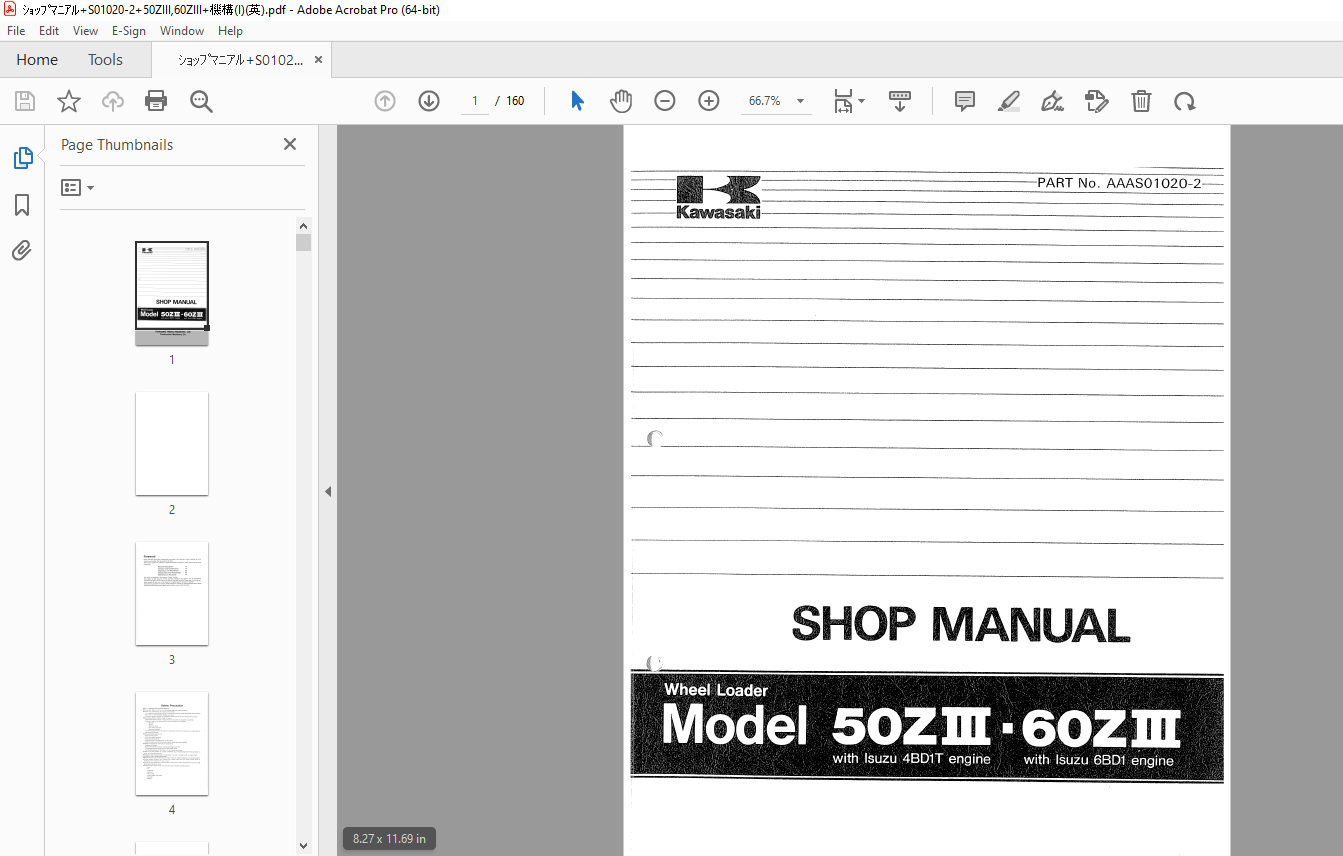Open the fit page options icon

point(844,101)
